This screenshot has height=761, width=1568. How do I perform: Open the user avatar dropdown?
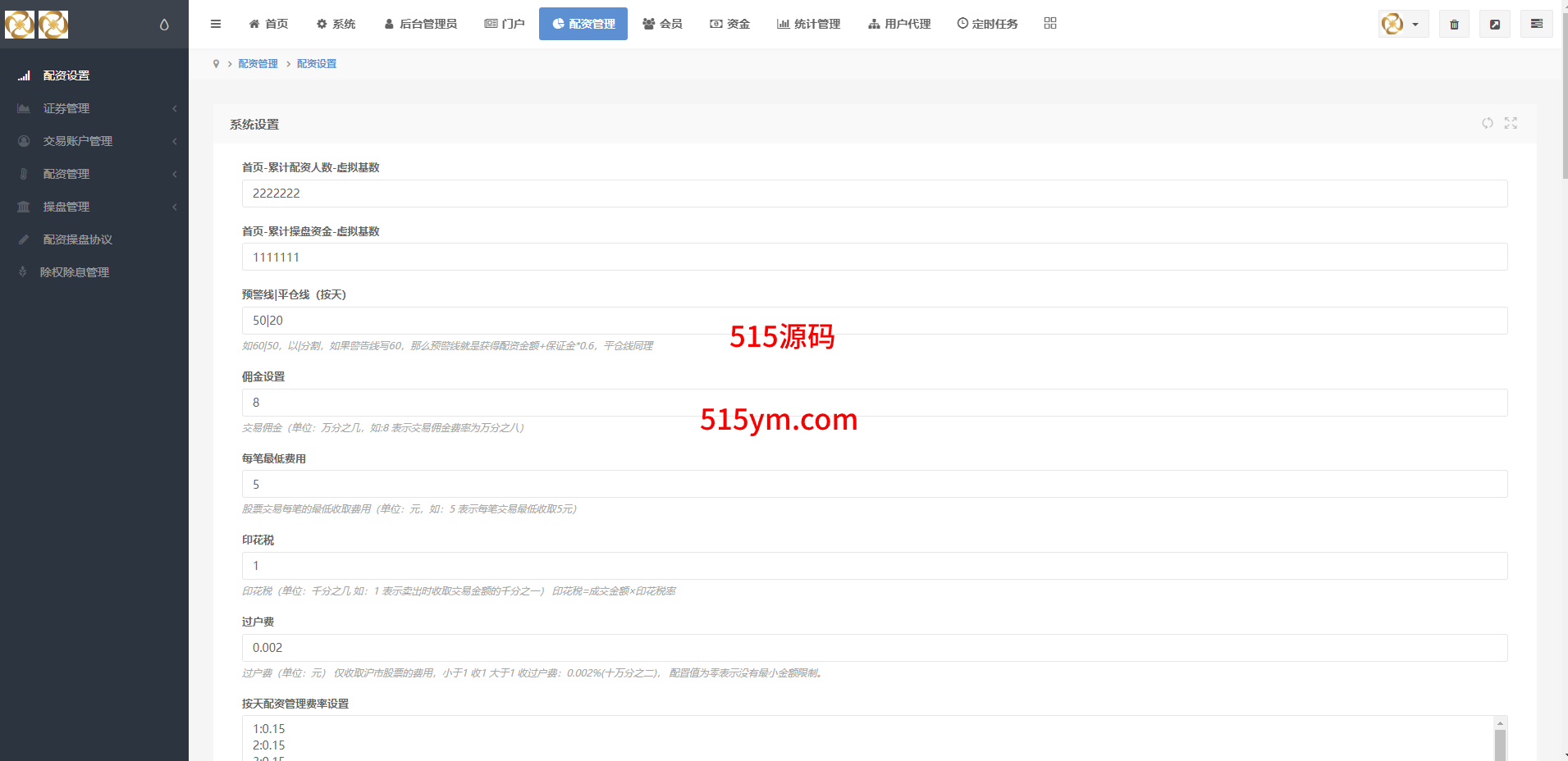tap(1403, 25)
